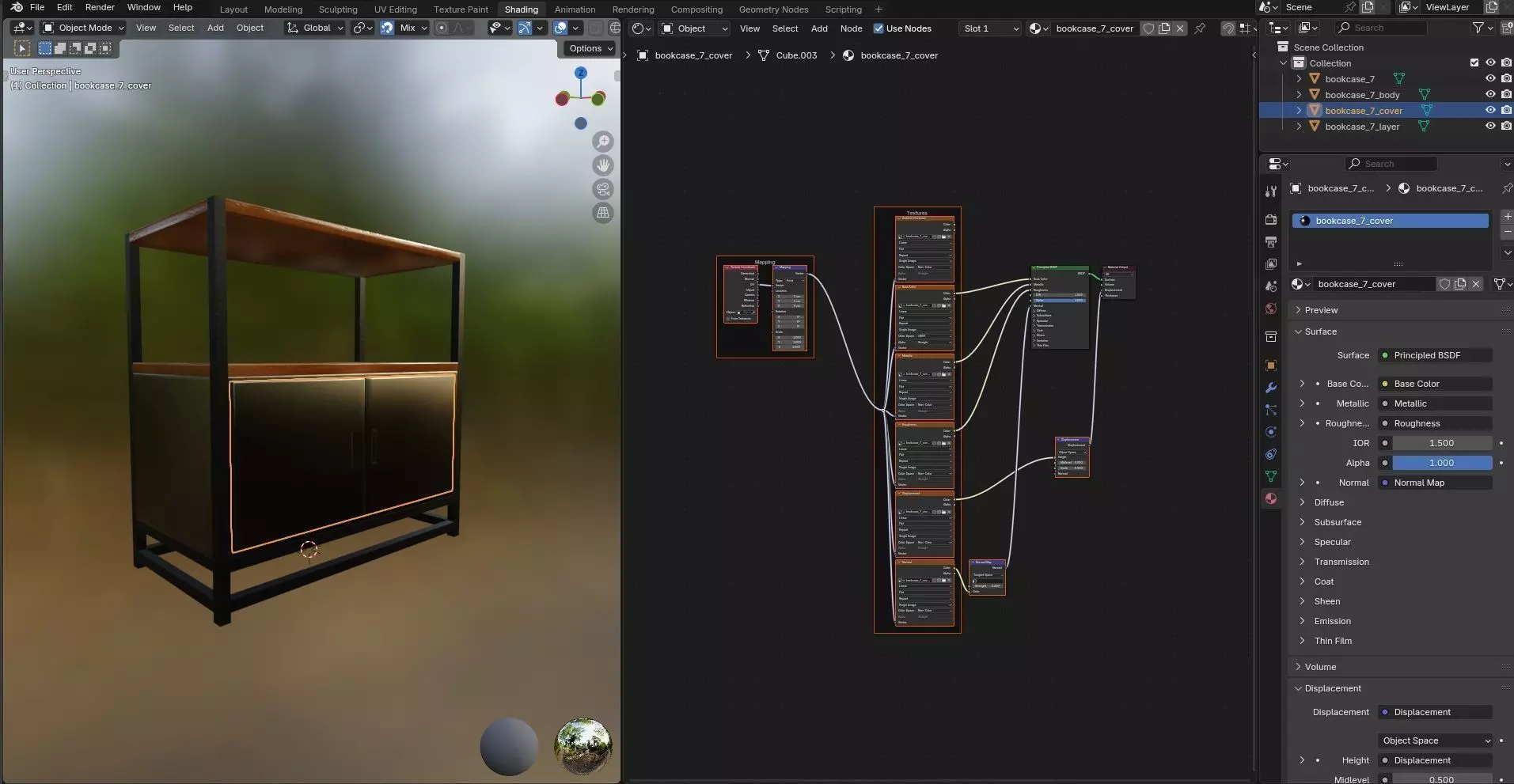Toggle Collection exclude checkbox in outliner
This screenshot has width=1514, height=784.
pos(1474,62)
